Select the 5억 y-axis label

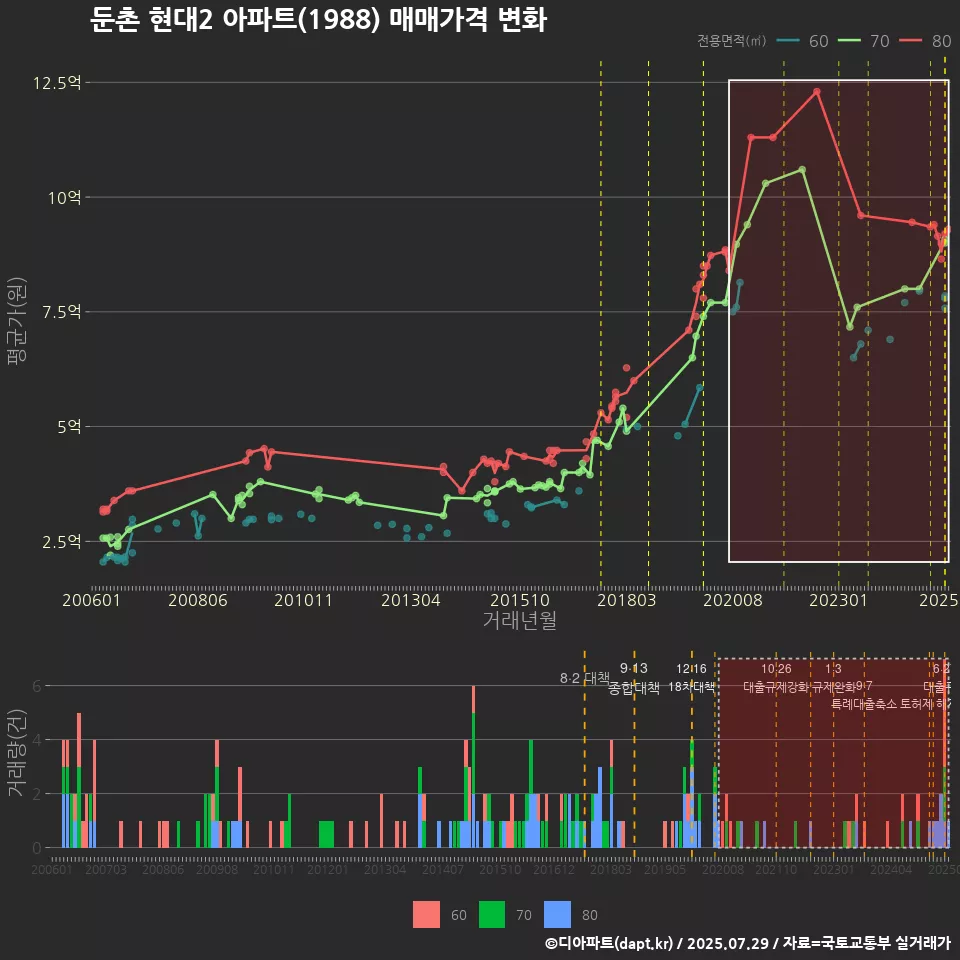click(69, 427)
